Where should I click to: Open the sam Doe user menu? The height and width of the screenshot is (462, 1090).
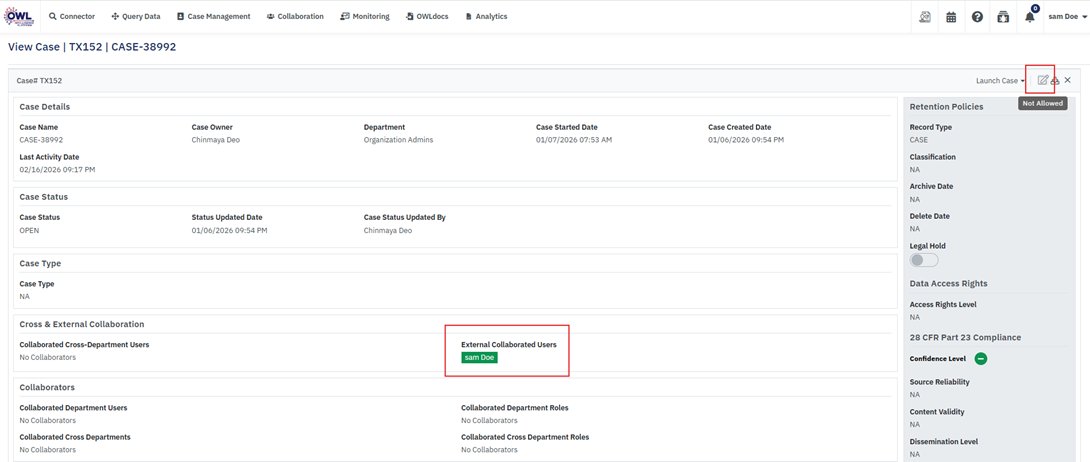tap(1067, 17)
